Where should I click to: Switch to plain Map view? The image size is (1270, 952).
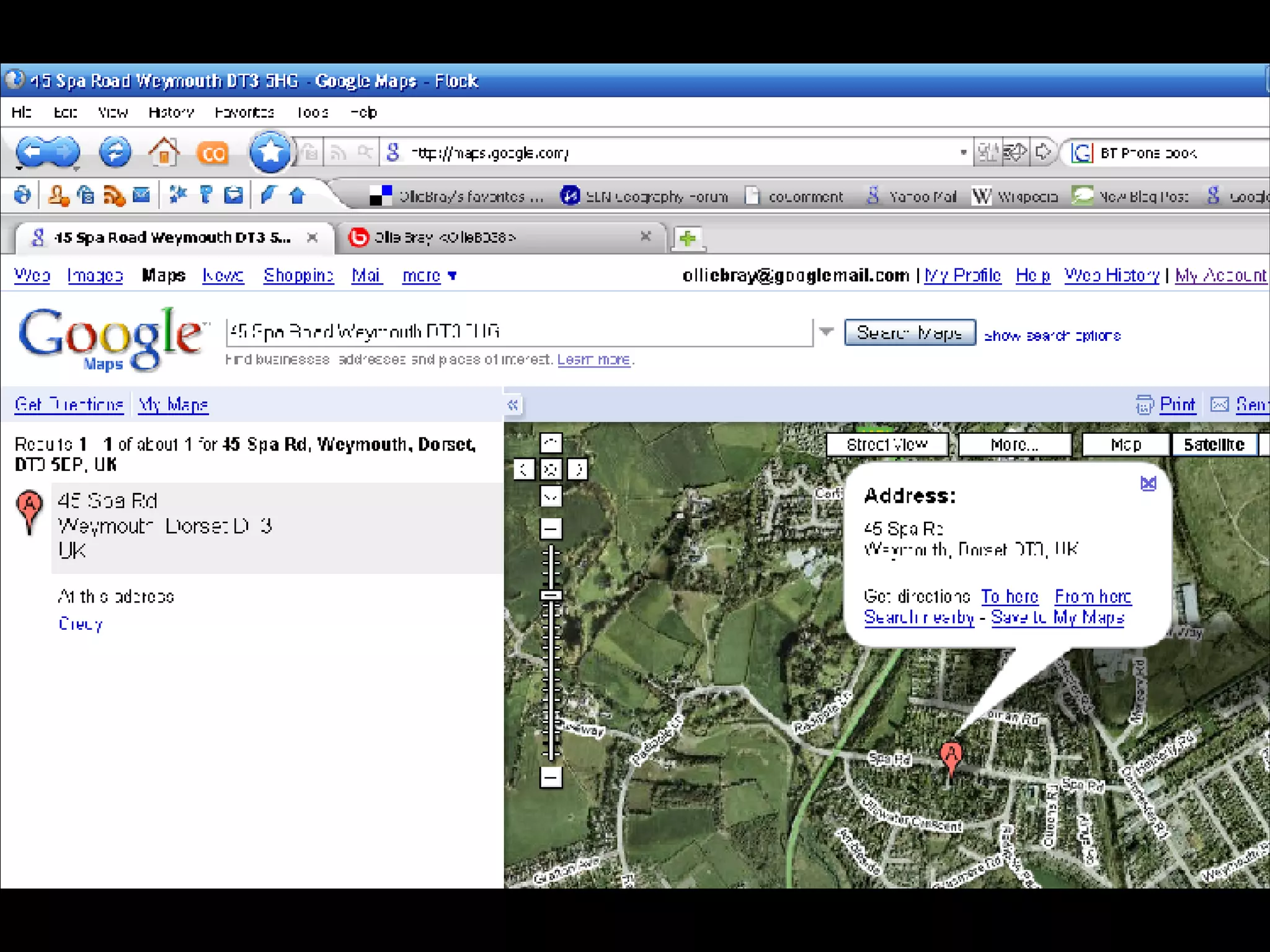pos(1126,444)
